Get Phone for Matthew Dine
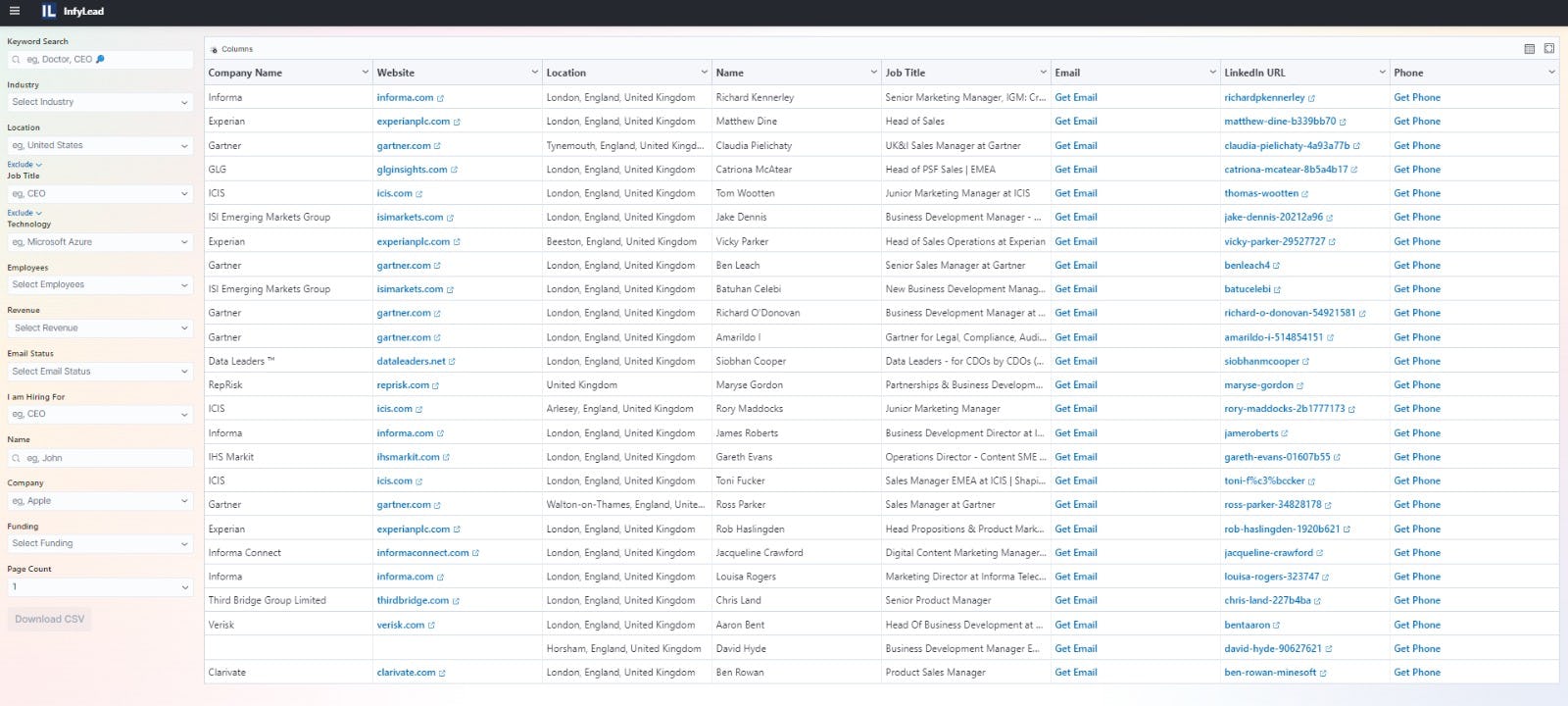Screen dimensions: 1568x706 click(x=1417, y=122)
